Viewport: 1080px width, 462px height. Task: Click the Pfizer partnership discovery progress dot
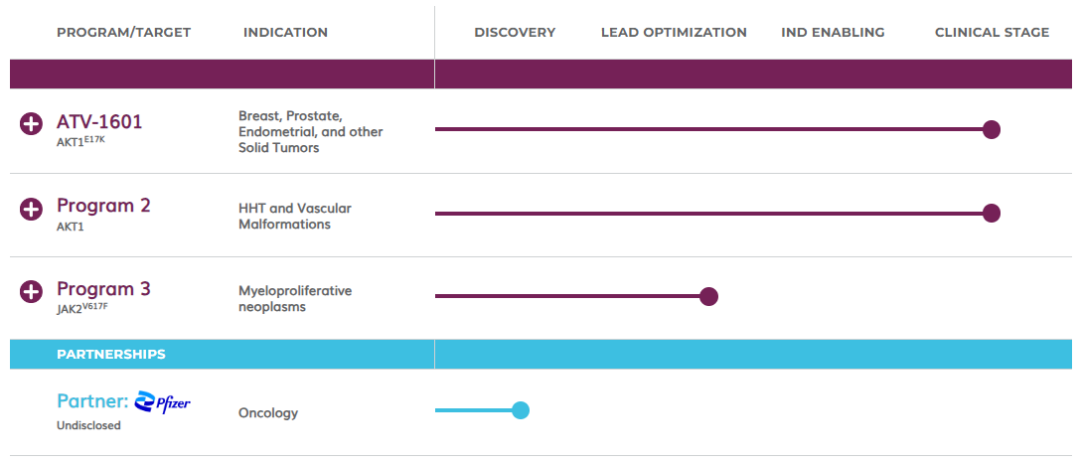click(x=520, y=410)
